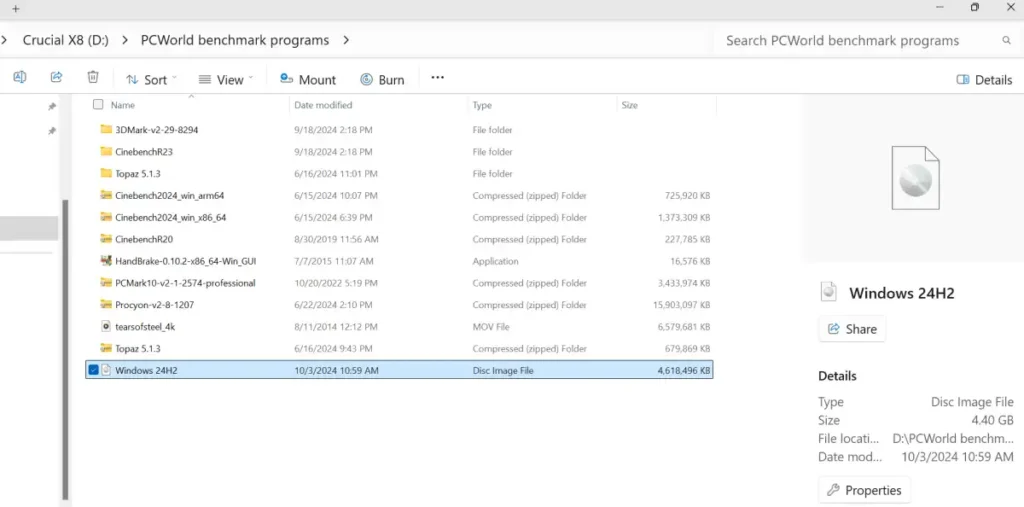This screenshot has height=507, width=1024.
Task: Click the highlighted item in navigation pane
Action: (x=29, y=229)
